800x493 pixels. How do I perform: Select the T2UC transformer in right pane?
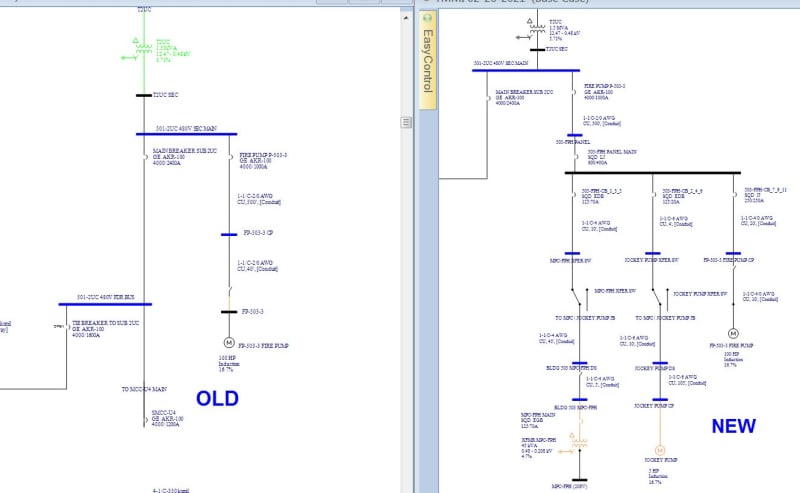[x=537, y=28]
